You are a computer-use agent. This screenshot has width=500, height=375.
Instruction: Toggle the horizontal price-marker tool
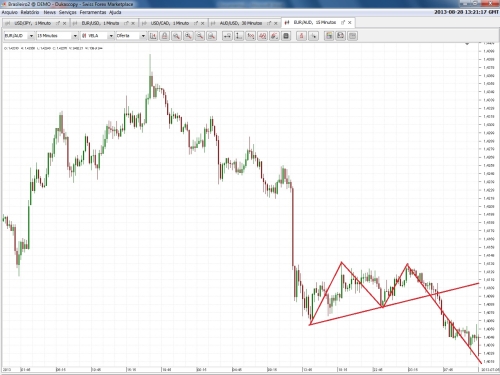(x=227, y=36)
